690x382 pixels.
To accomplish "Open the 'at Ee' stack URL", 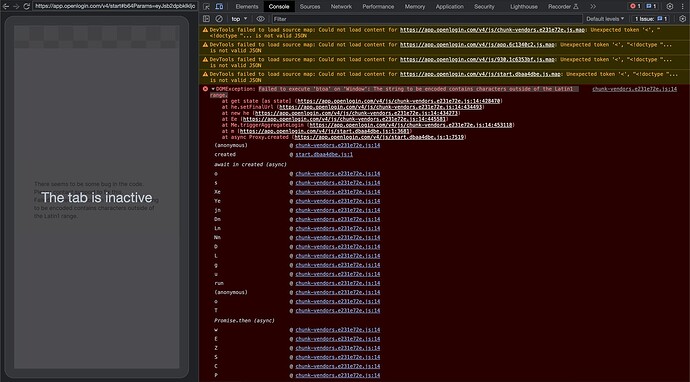I will click(x=344, y=119).
